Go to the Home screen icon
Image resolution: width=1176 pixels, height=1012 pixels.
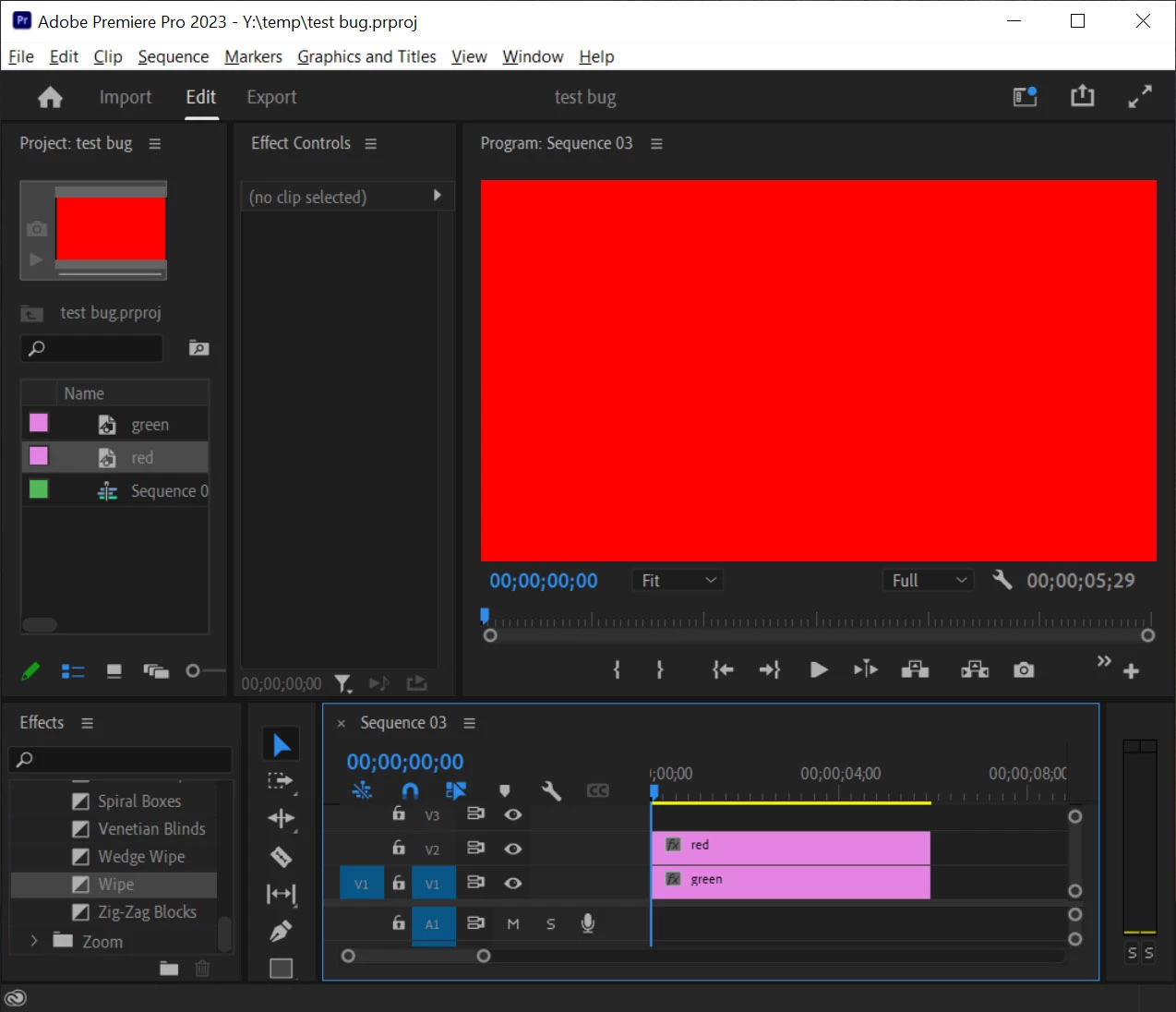(x=50, y=97)
